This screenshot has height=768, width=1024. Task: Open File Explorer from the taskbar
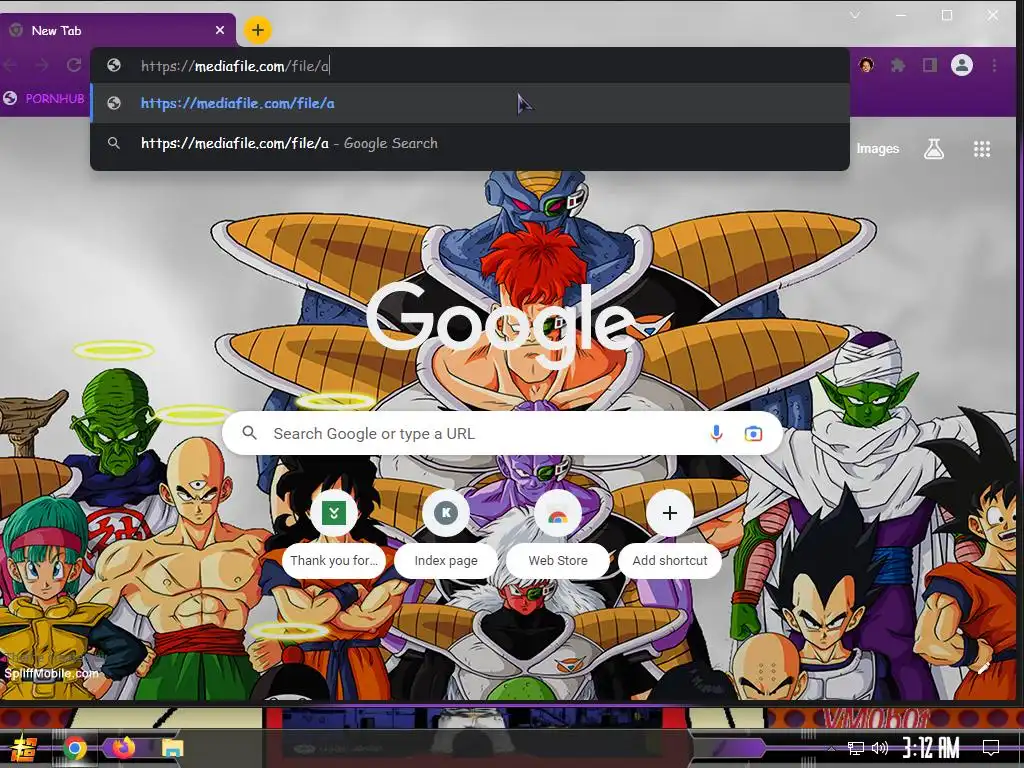pos(172,748)
